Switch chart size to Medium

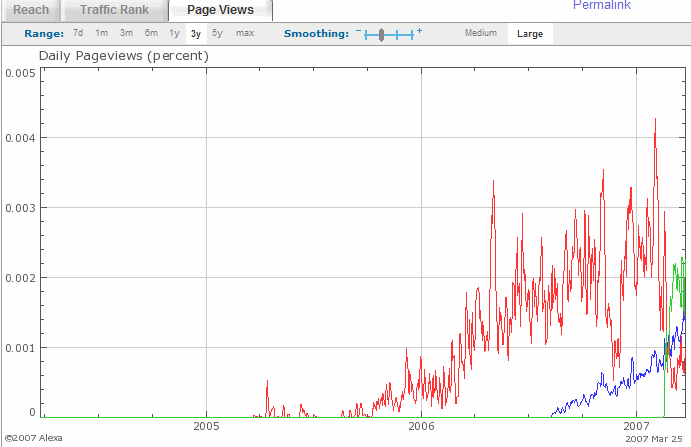tap(481, 33)
